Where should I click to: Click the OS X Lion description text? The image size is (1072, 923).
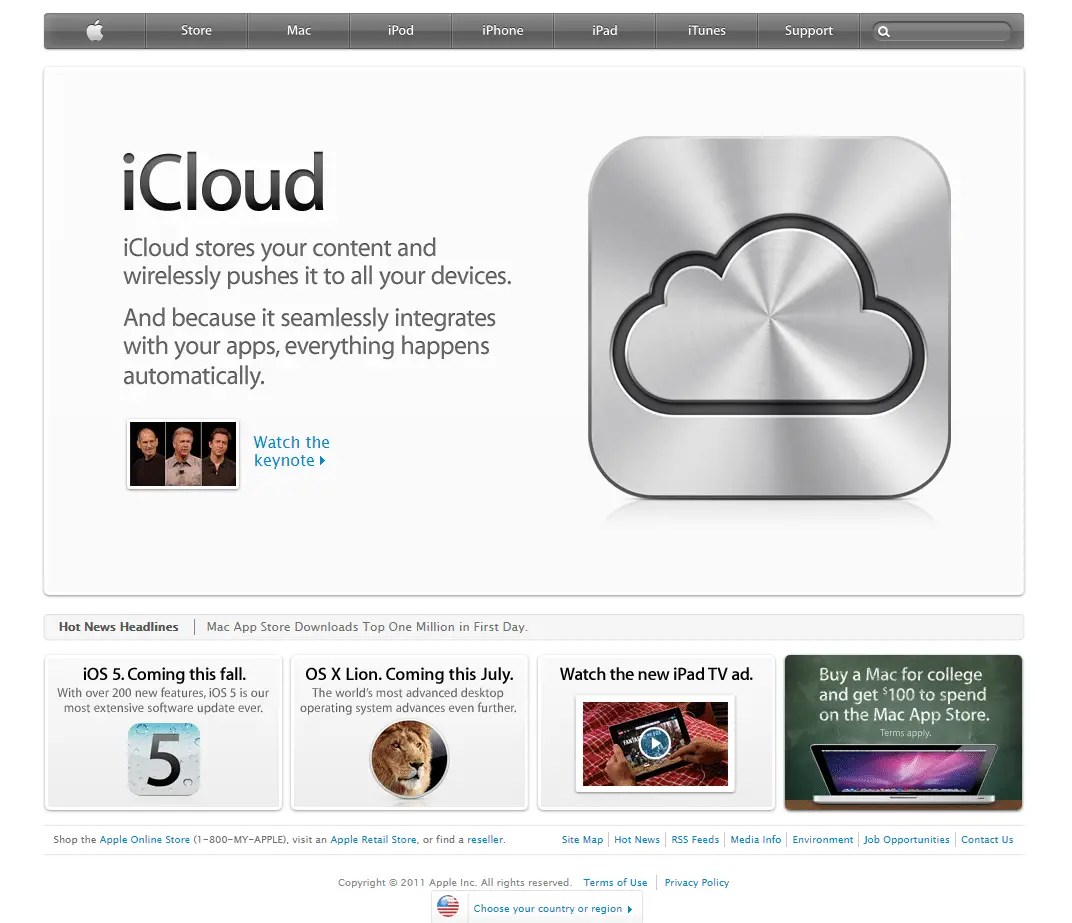click(x=408, y=700)
